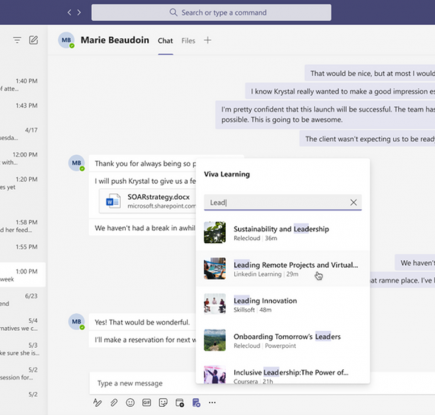The width and height of the screenshot is (435, 415).
Task: Click the Leading Remote Projects thumbnail
Action: pos(215,268)
